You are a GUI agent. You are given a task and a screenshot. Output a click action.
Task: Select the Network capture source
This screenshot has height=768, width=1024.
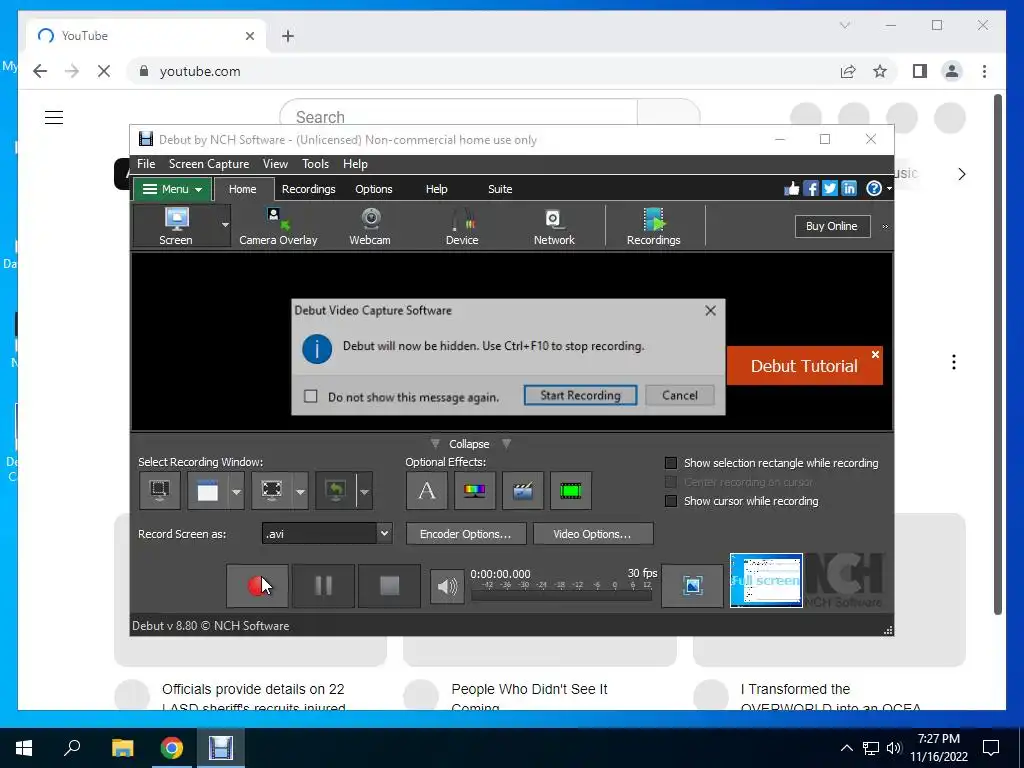(554, 226)
